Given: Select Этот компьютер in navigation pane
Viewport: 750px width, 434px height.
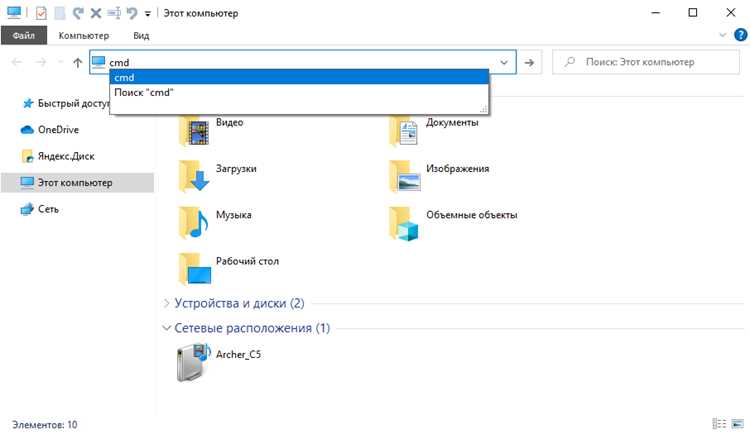Looking at the screenshot, I should 77,183.
